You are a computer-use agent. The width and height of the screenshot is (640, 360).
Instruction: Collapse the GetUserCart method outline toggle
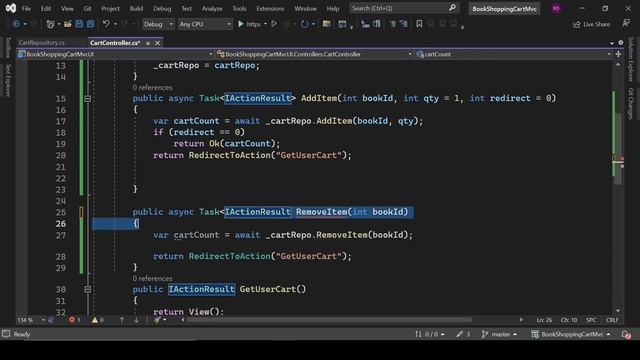point(87,289)
